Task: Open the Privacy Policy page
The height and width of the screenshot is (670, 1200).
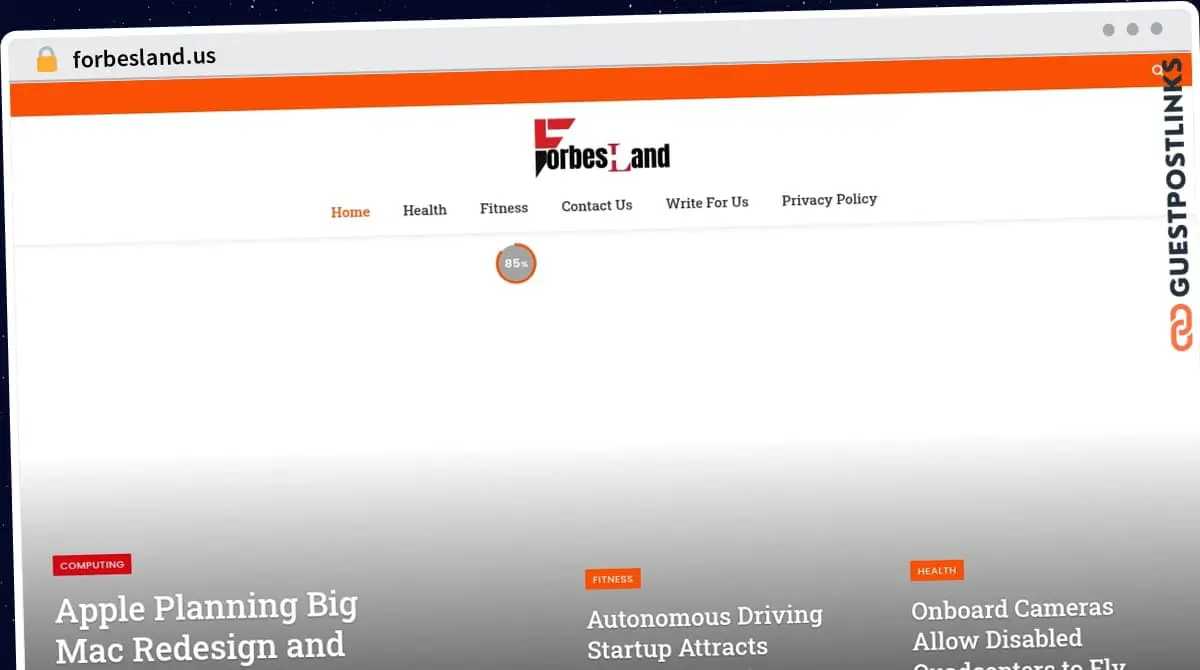Action: tap(829, 200)
